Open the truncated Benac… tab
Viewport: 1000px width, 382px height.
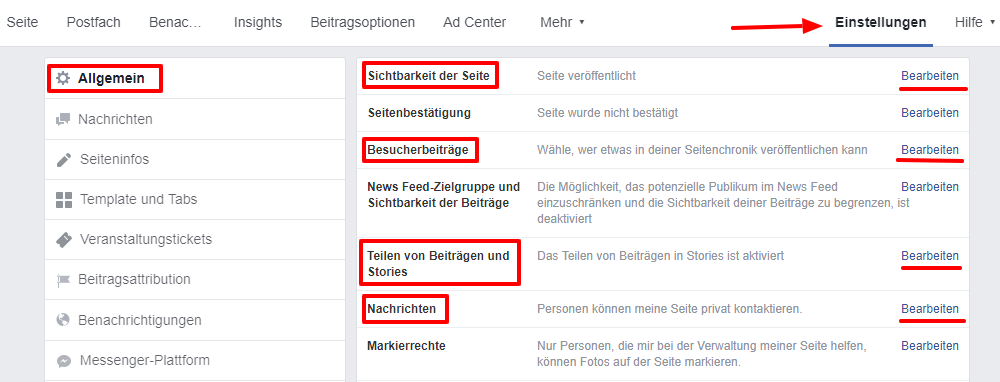pos(175,22)
